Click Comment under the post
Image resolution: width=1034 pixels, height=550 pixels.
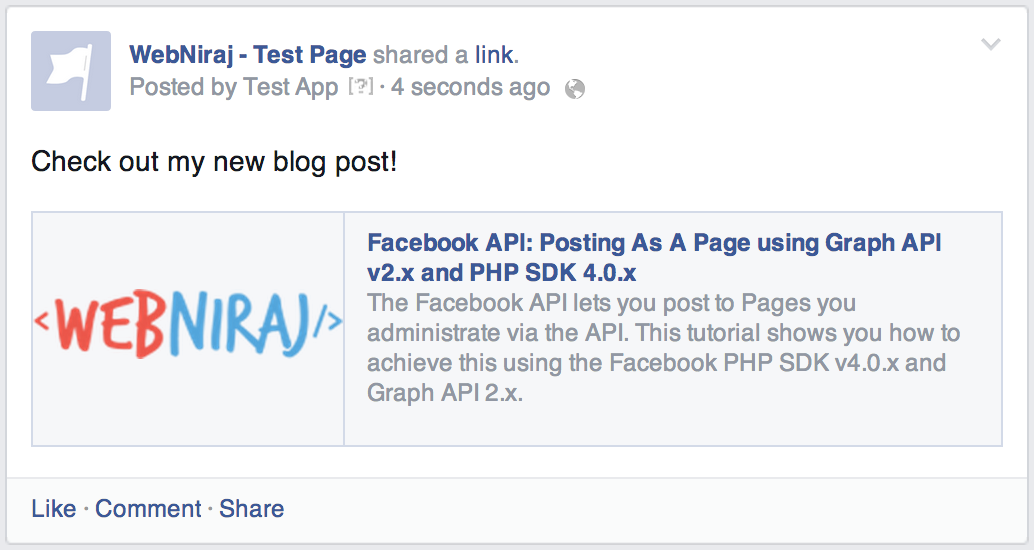[x=148, y=508]
